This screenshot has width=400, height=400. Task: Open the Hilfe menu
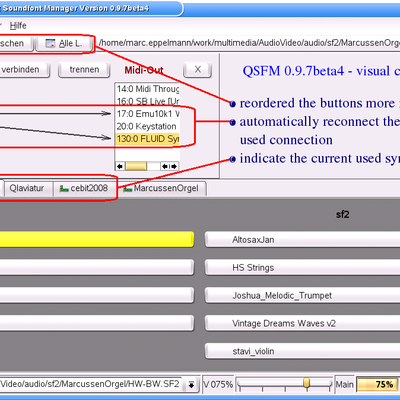click(x=18, y=26)
